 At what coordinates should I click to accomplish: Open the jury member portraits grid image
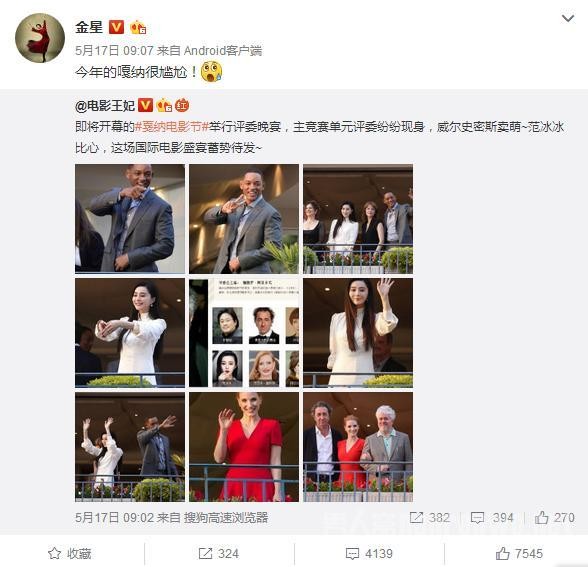(x=244, y=333)
